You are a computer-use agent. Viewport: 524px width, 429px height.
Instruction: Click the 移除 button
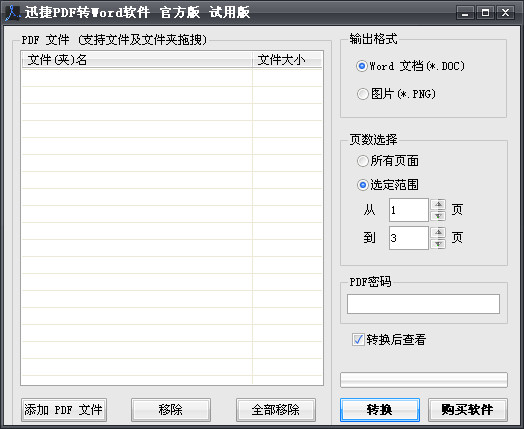pyautogui.click(x=171, y=410)
